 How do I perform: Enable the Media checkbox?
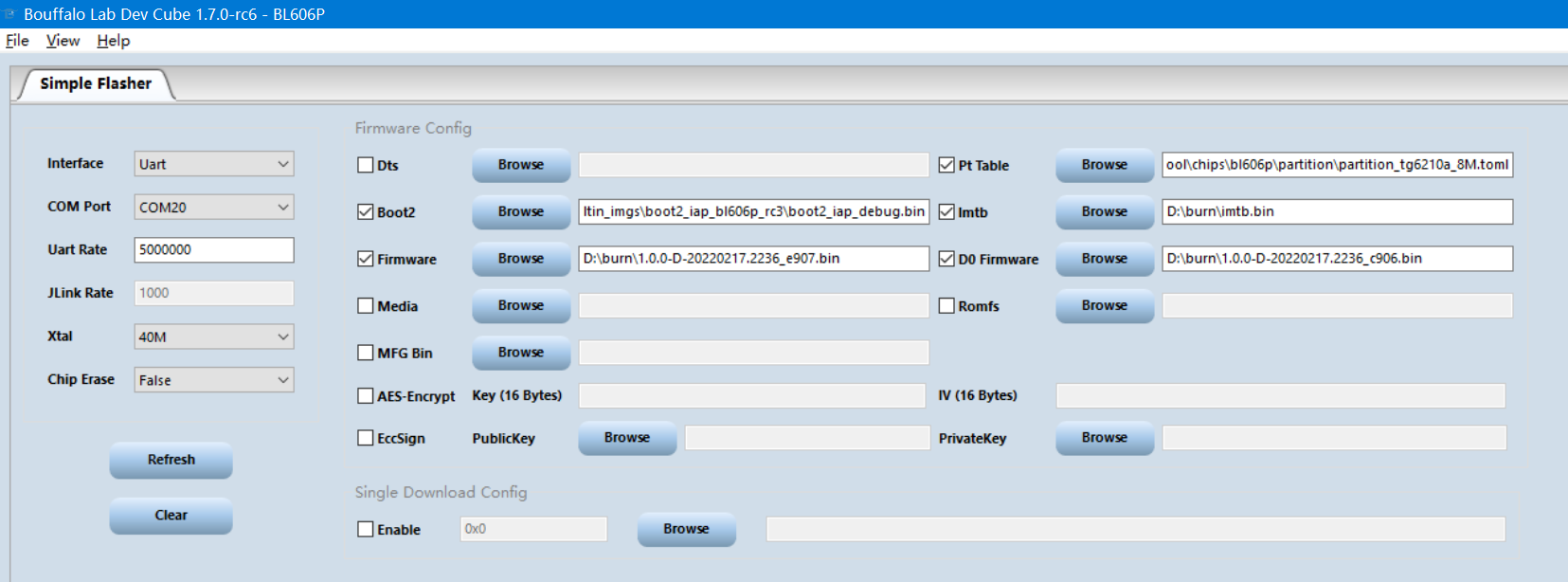365,306
